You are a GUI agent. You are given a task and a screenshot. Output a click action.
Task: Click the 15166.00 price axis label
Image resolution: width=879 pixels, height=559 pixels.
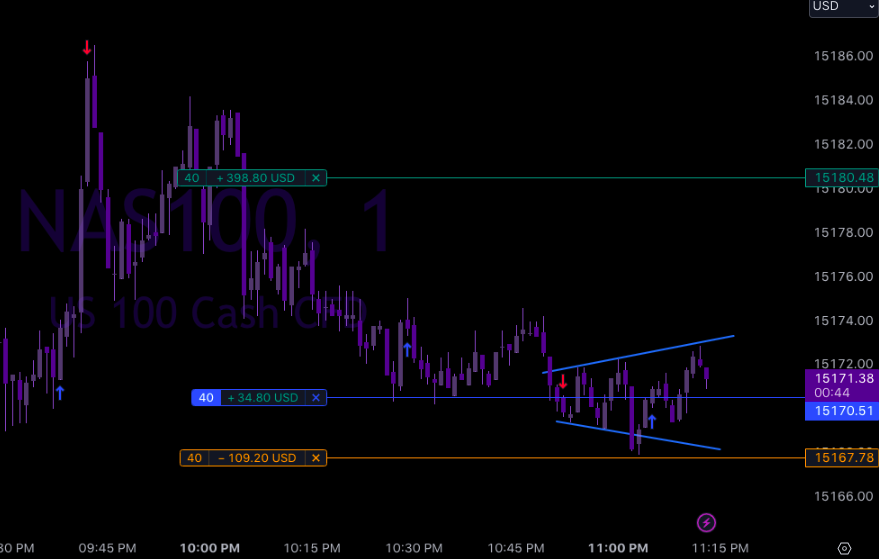[x=843, y=496]
